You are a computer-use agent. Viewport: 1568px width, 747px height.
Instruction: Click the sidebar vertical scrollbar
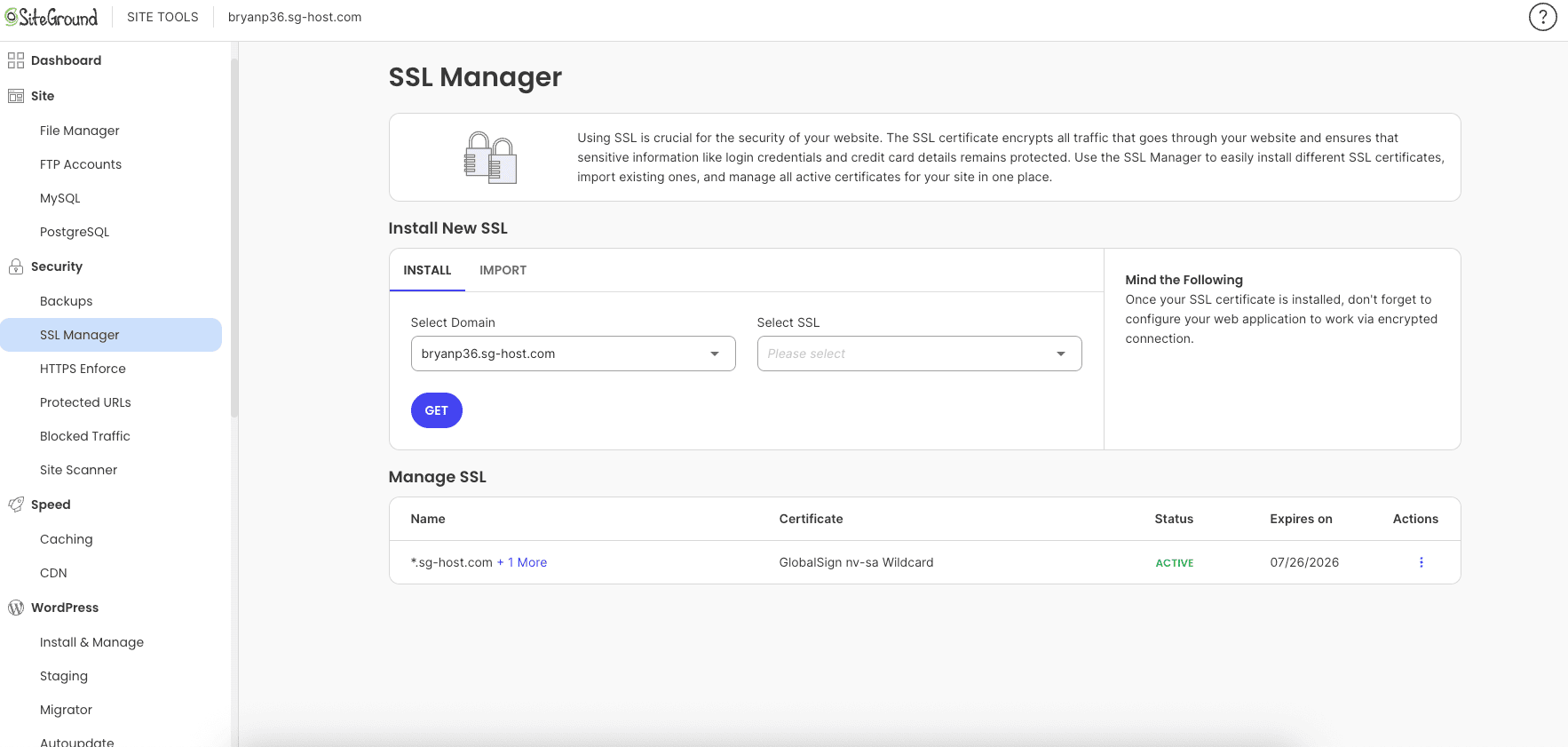[x=234, y=238]
